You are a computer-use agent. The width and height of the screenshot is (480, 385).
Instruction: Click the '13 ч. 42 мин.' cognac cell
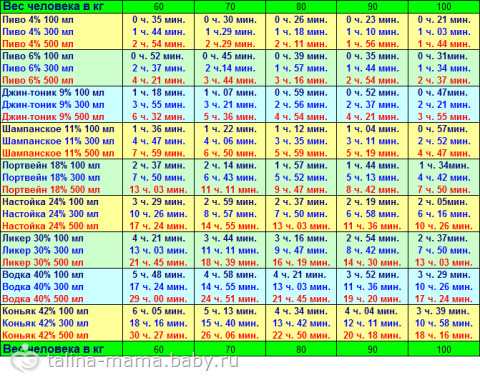tap(301, 323)
